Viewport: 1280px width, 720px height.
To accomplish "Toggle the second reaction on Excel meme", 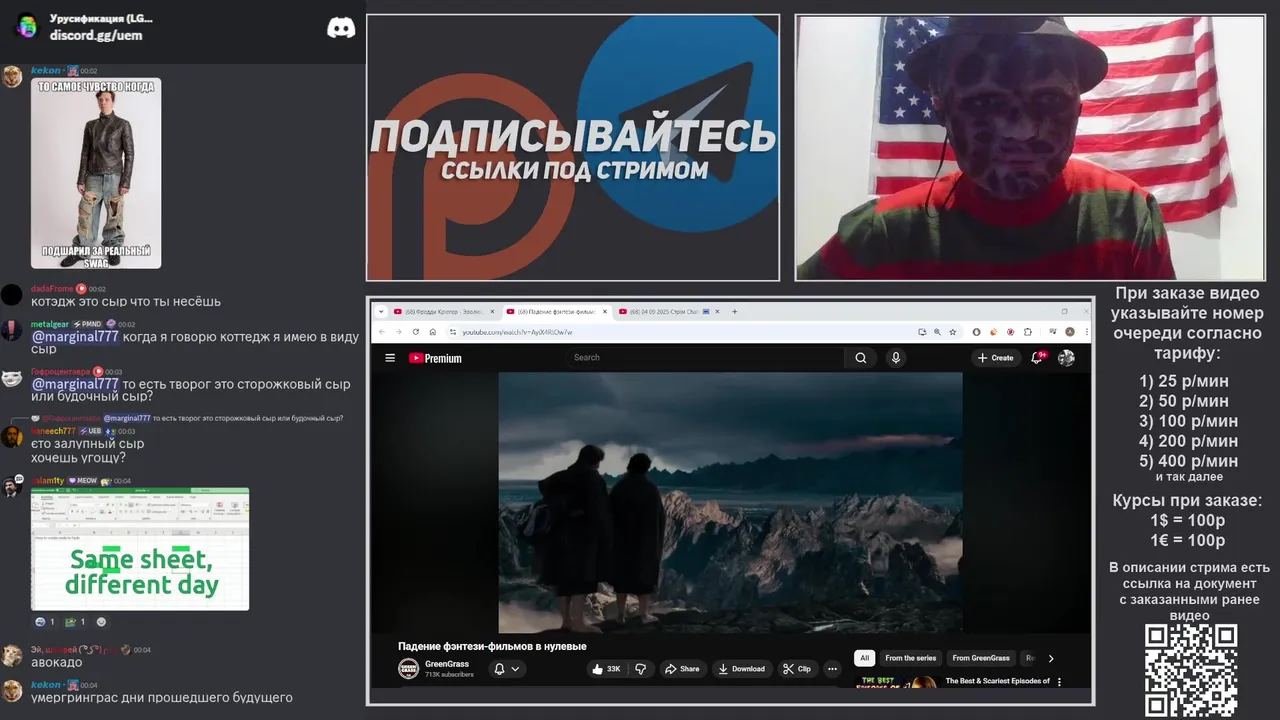I will 76,622.
